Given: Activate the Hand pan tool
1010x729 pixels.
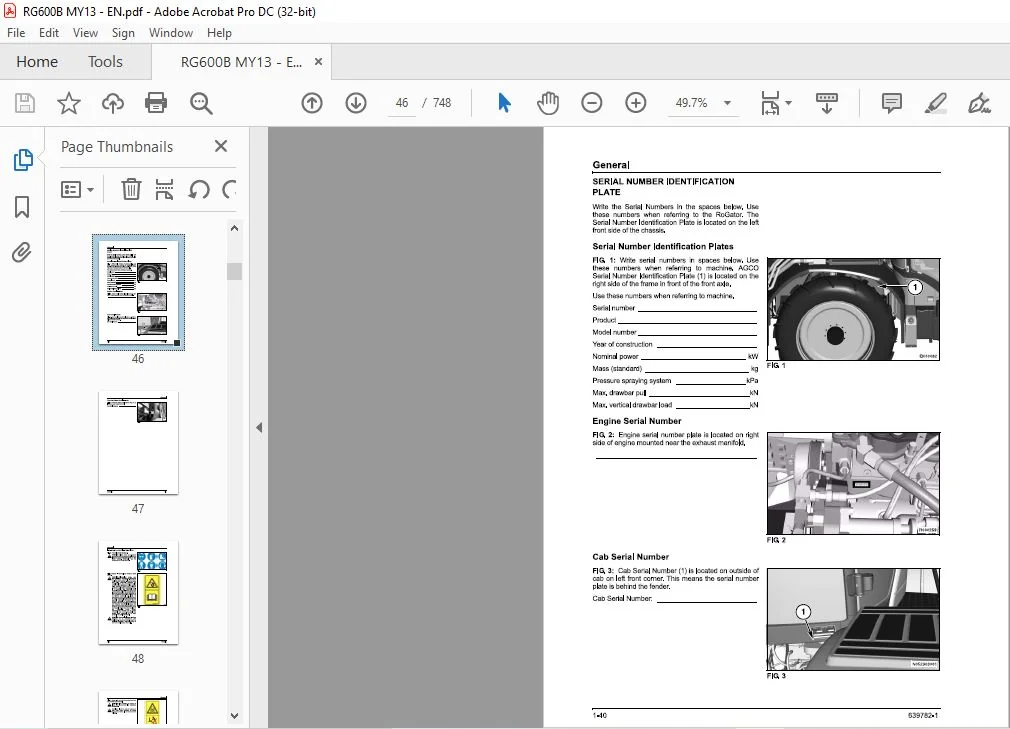Looking at the screenshot, I should click(x=548, y=103).
